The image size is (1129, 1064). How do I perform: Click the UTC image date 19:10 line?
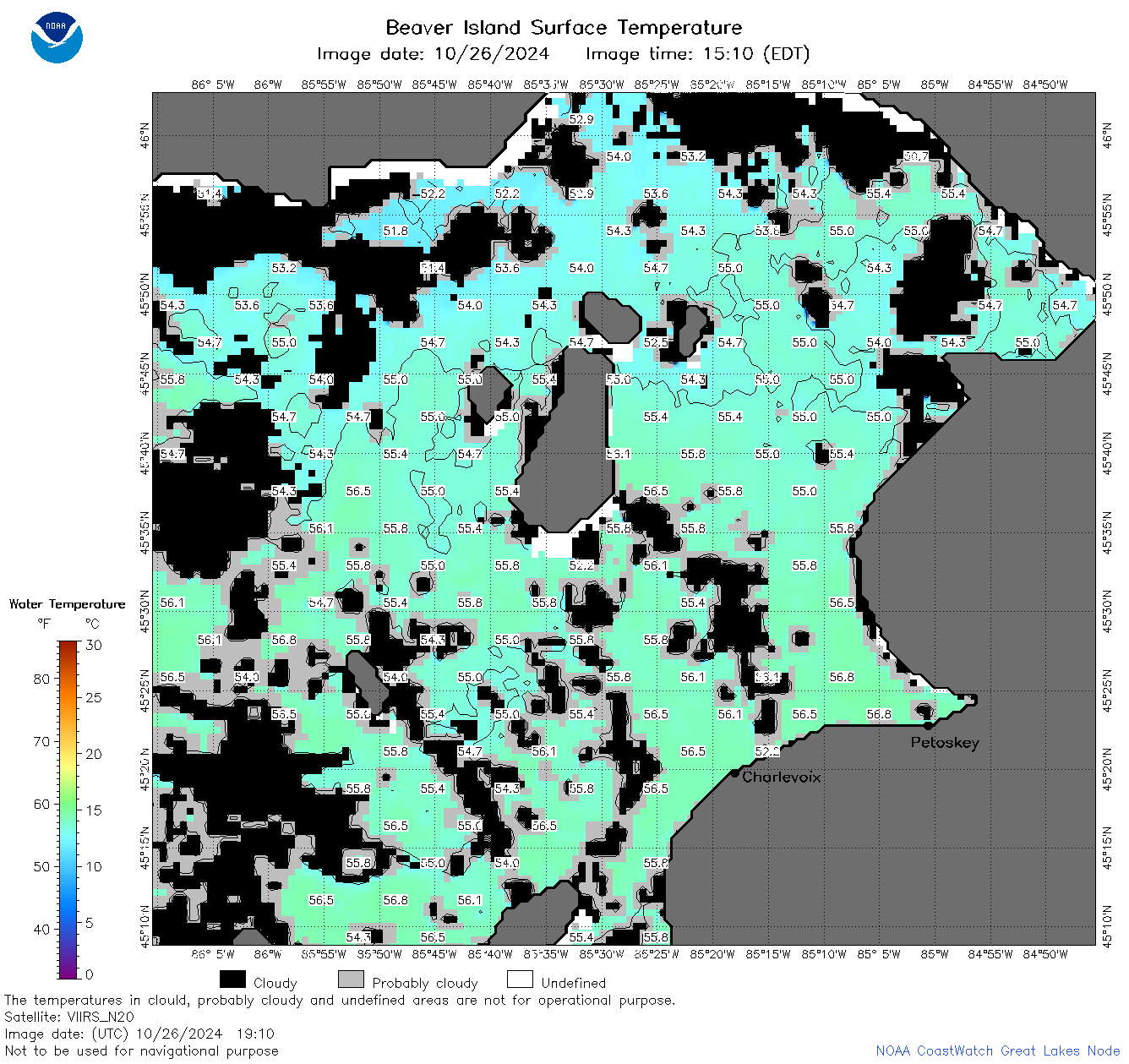pos(139,1034)
